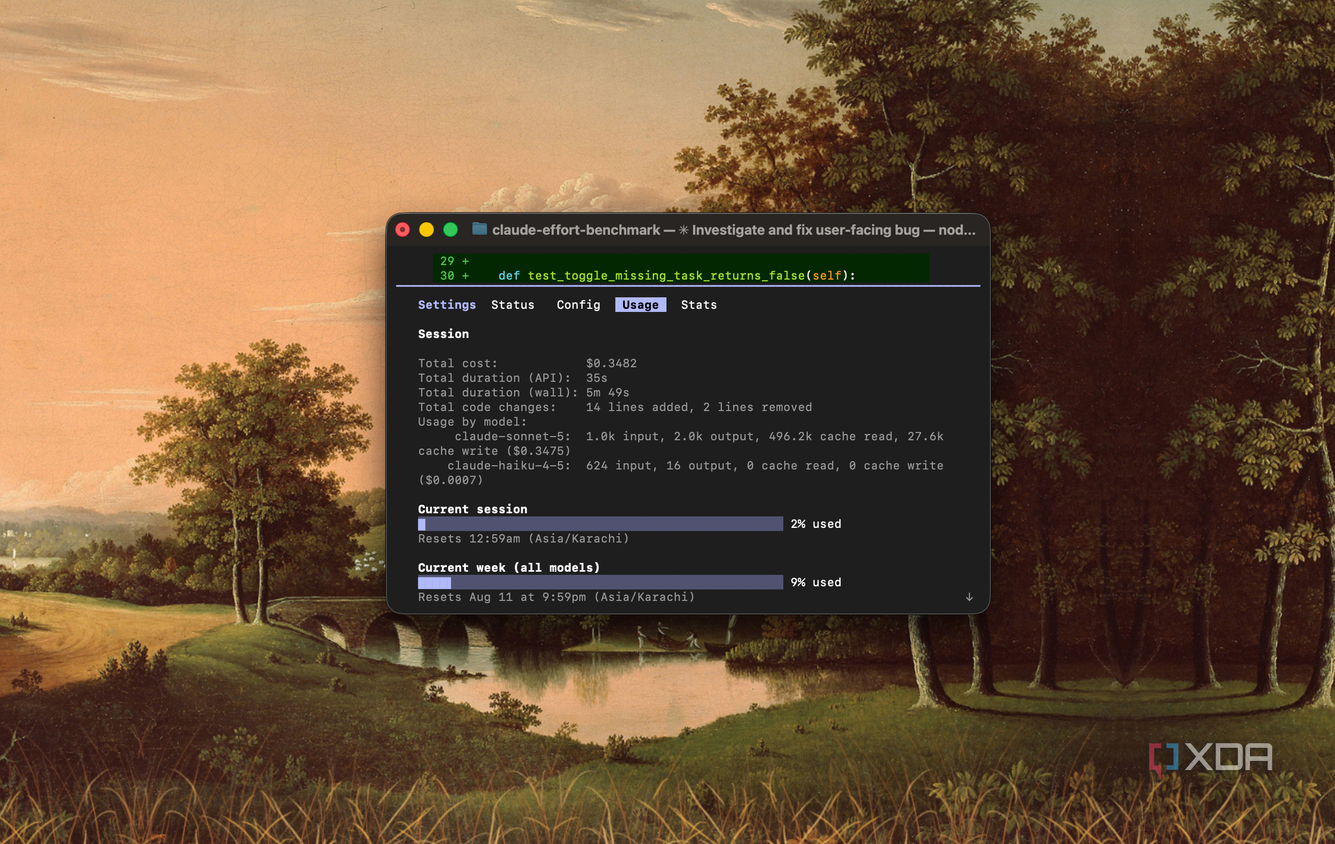The width and height of the screenshot is (1335, 844).
Task: Click the 'Total cost:' label
Action: pyautogui.click(x=458, y=363)
